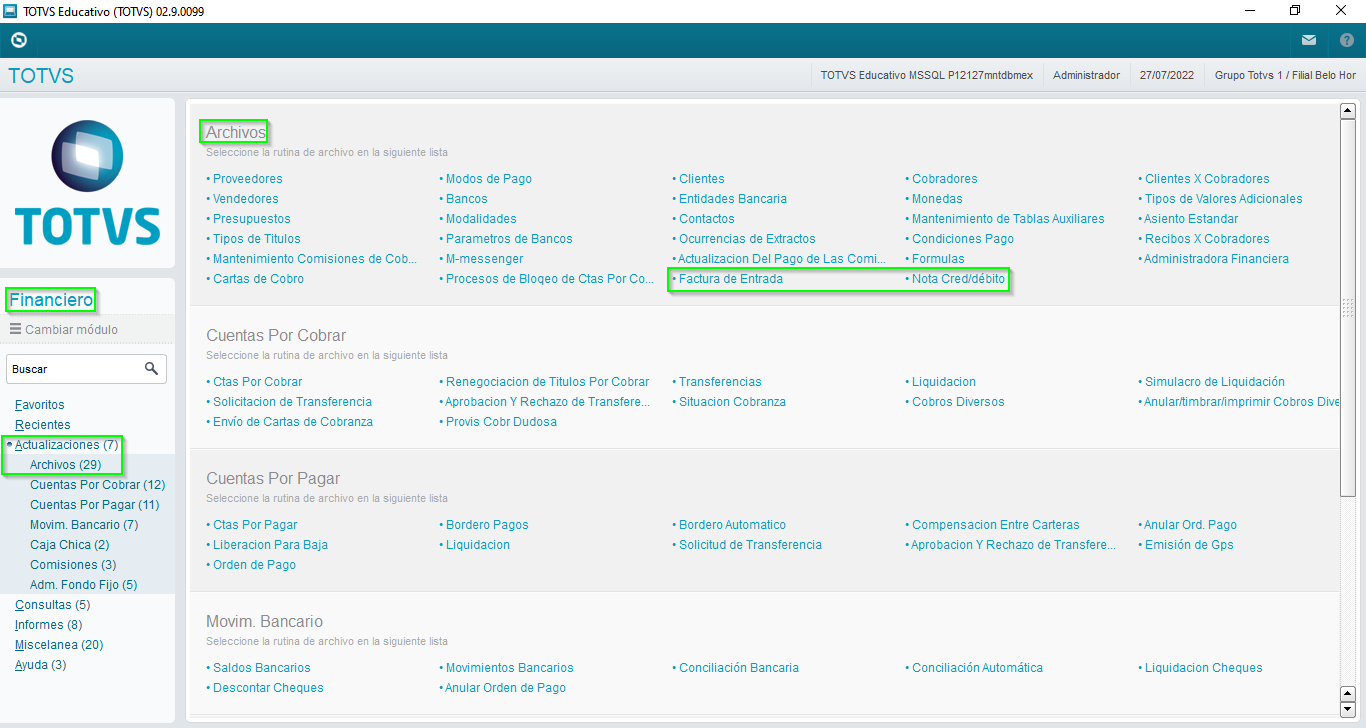Viewport: 1366px width, 728px height.
Task: Collapse the Actualizaciones (7) menu
Action: tap(66, 445)
